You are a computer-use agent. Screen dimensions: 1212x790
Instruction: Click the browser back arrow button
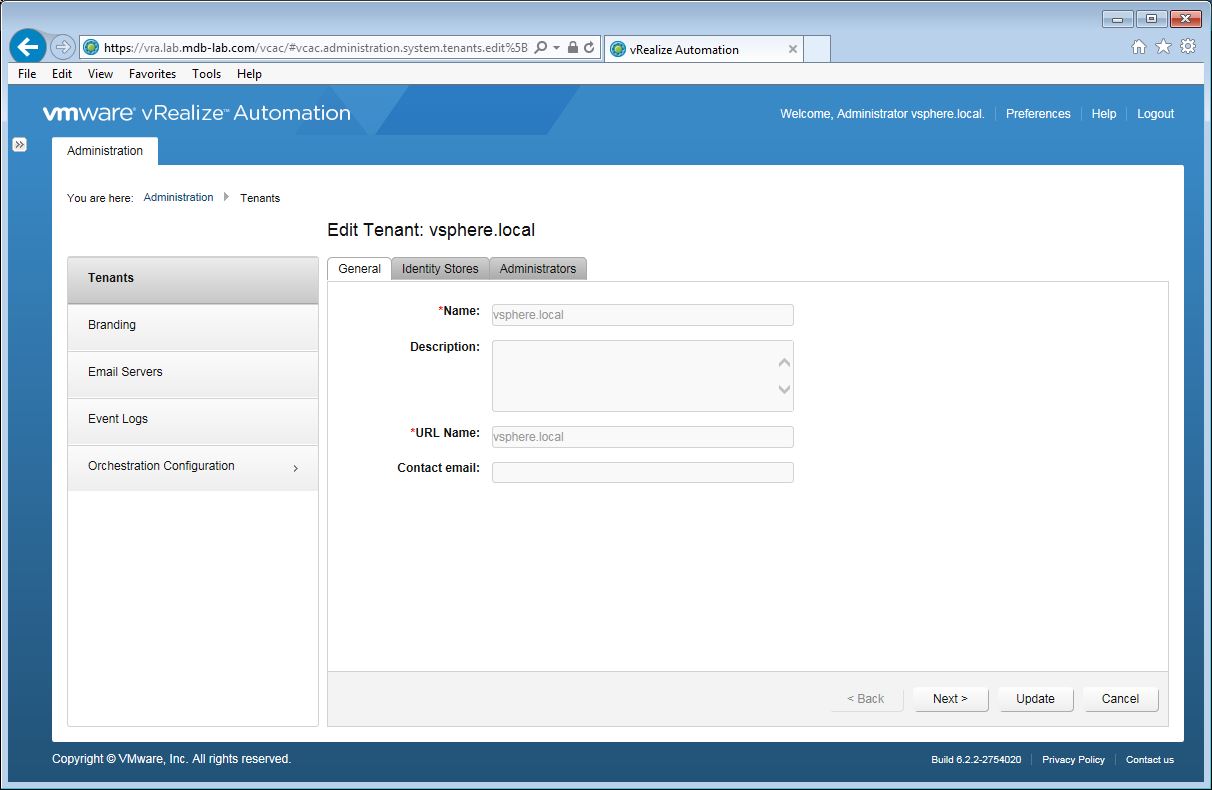pos(28,47)
